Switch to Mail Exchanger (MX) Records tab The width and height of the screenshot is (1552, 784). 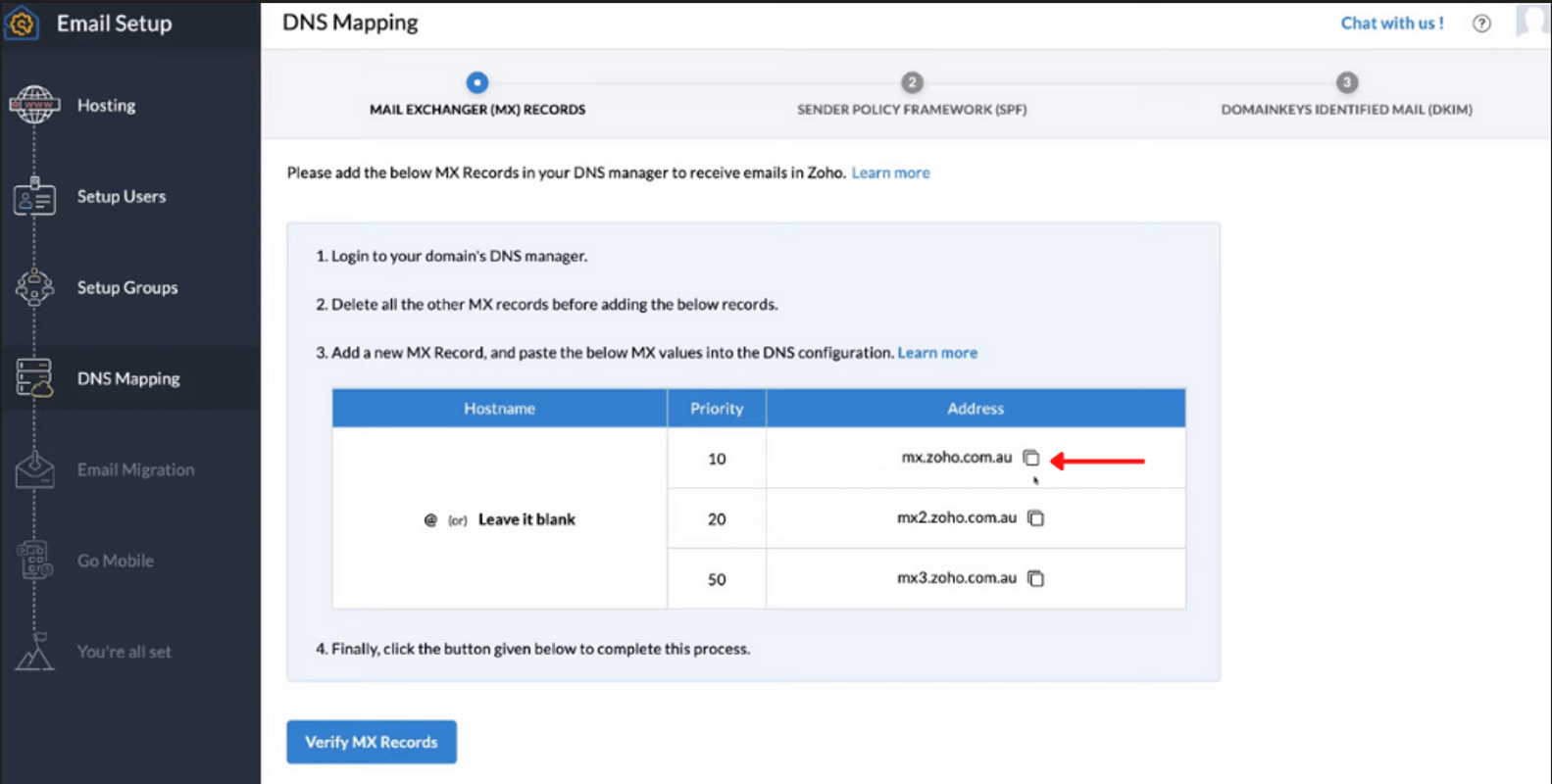(477, 110)
